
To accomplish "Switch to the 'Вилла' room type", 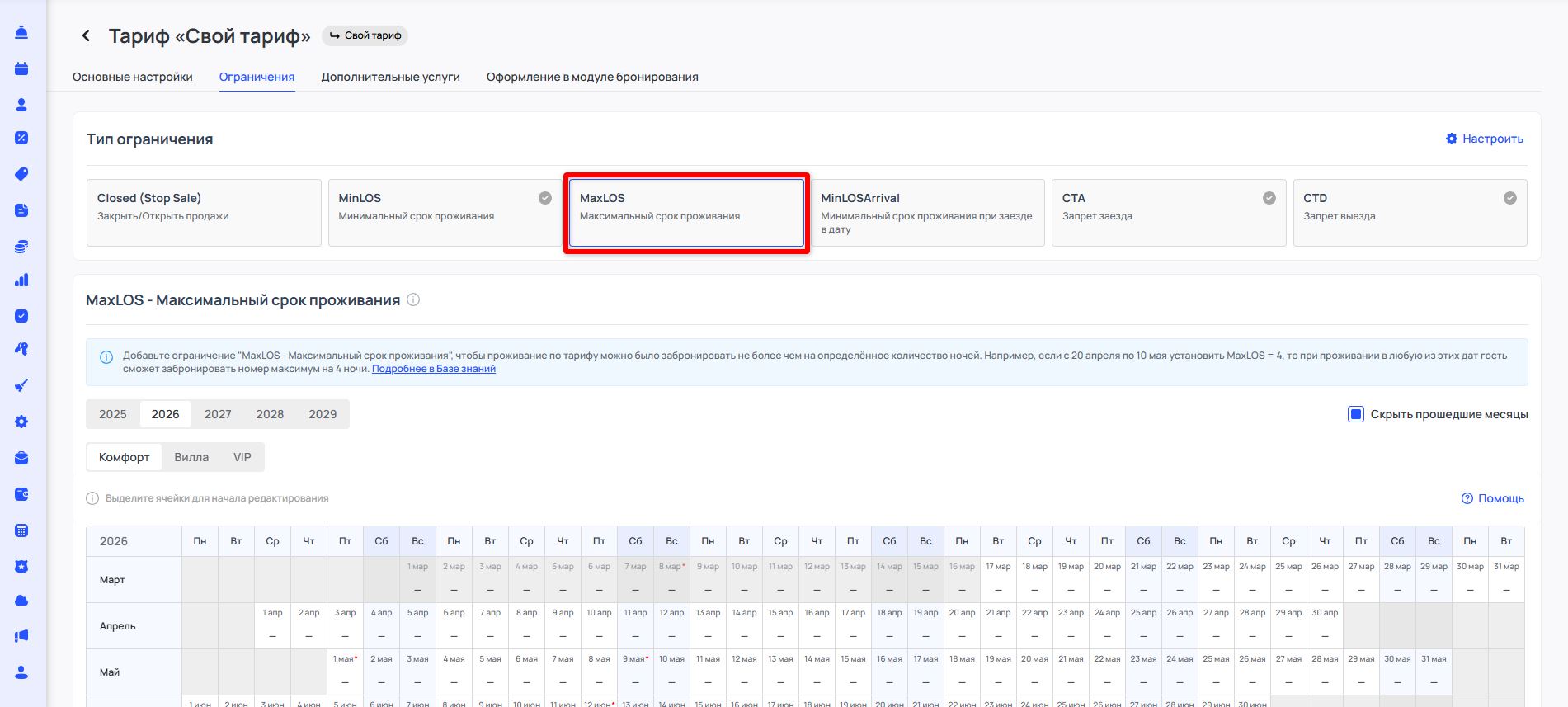I will (191, 457).
